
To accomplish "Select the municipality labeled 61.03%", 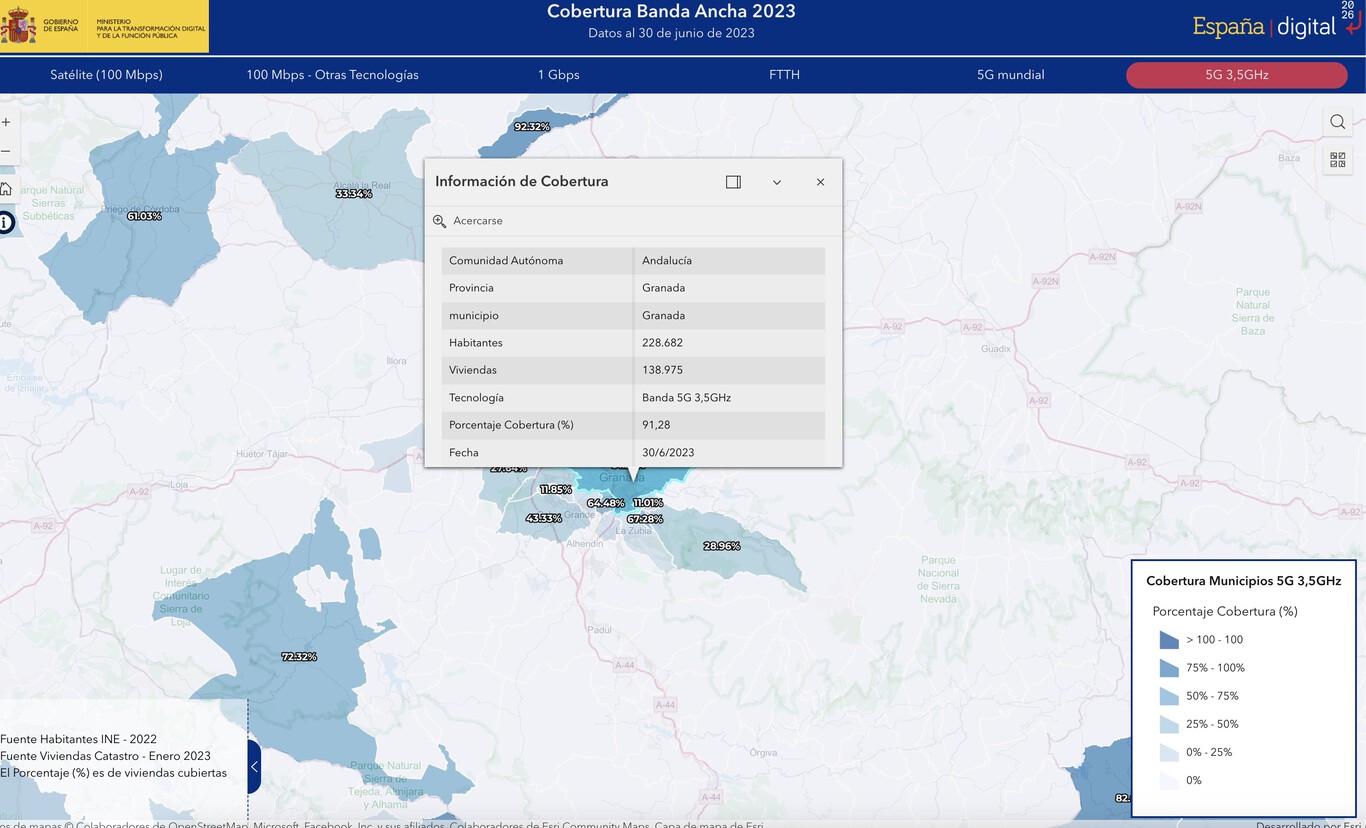I will [144, 216].
